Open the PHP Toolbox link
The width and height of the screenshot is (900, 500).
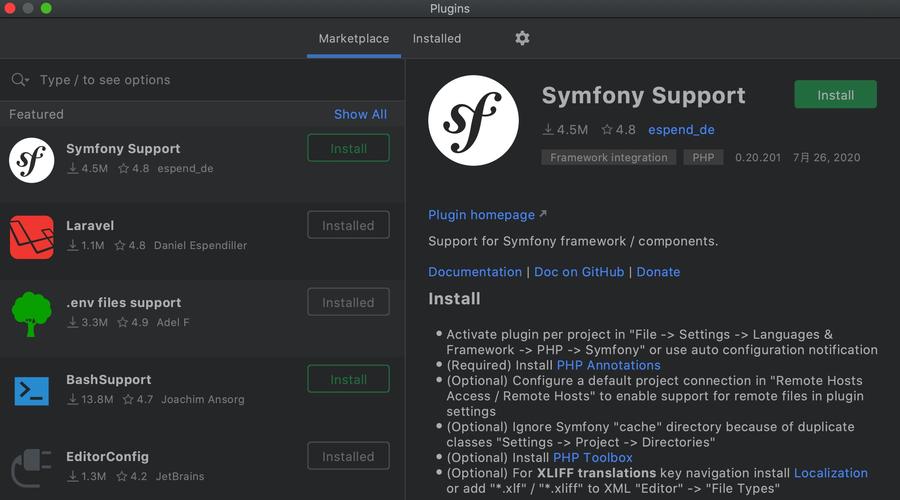coord(592,458)
